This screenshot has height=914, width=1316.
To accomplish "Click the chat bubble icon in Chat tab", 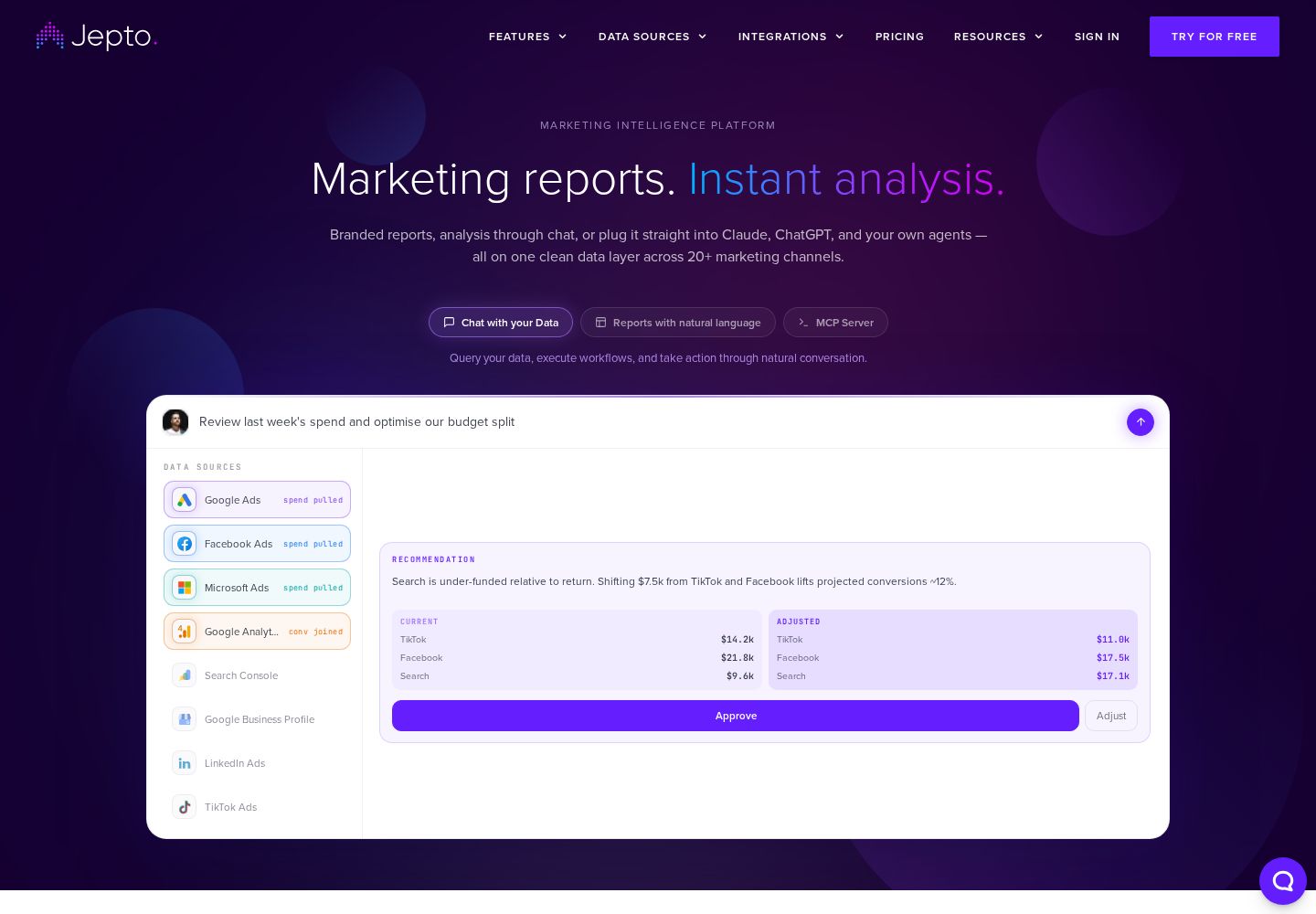I will [449, 323].
